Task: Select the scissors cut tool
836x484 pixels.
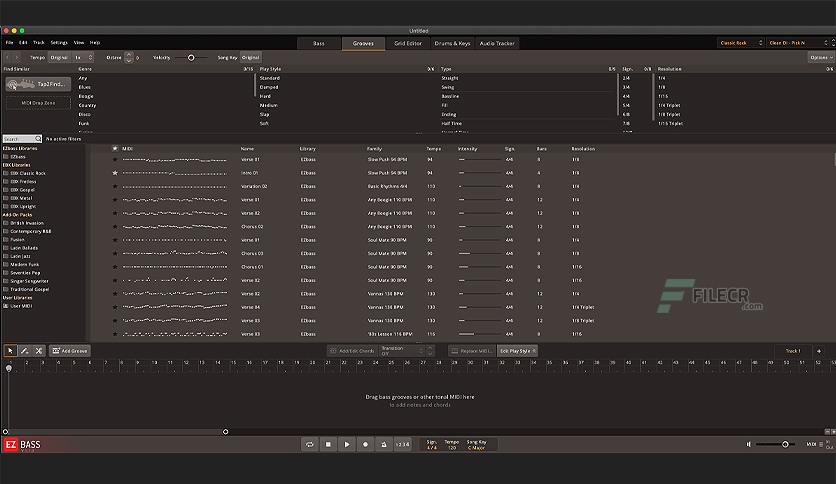Action: tap(38, 351)
